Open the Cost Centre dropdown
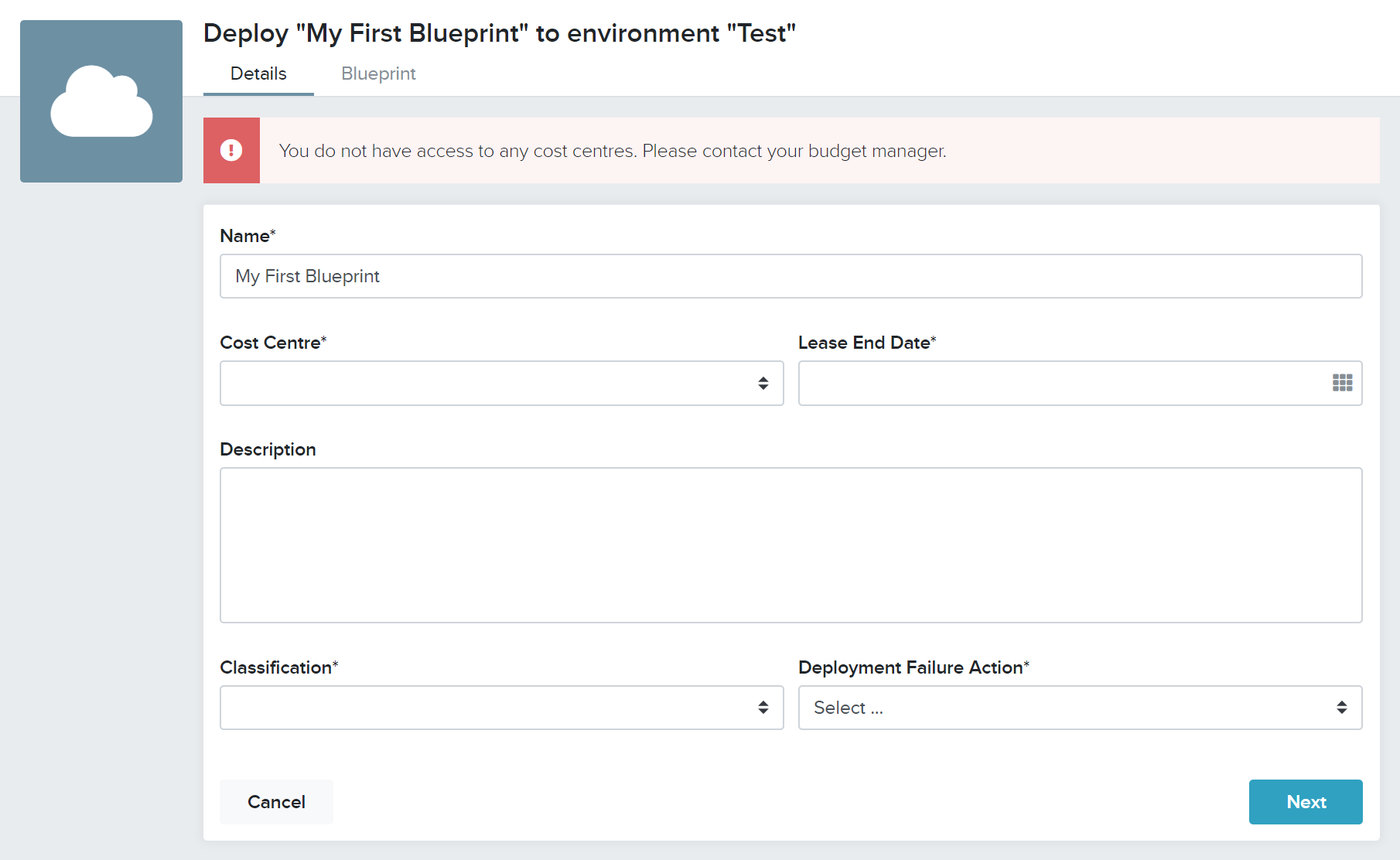 click(501, 383)
